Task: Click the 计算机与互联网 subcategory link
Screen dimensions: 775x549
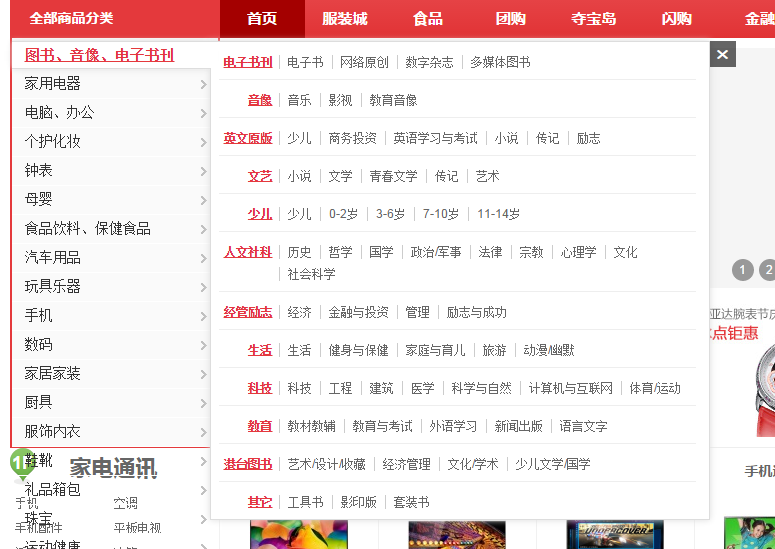Action: tap(570, 388)
